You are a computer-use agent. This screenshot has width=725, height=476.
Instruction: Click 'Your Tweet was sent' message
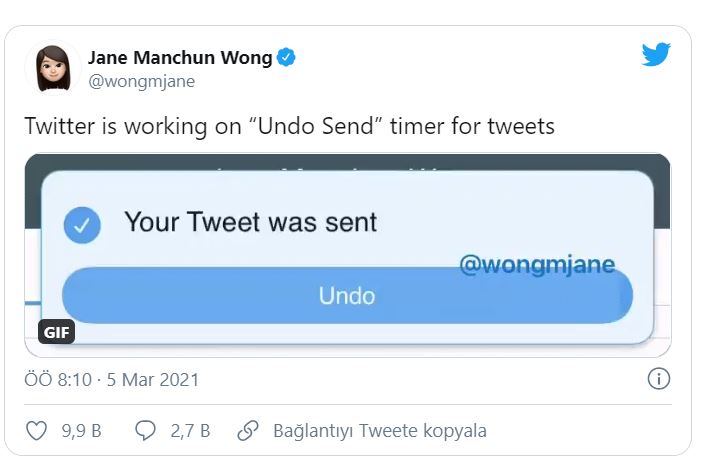click(x=251, y=222)
